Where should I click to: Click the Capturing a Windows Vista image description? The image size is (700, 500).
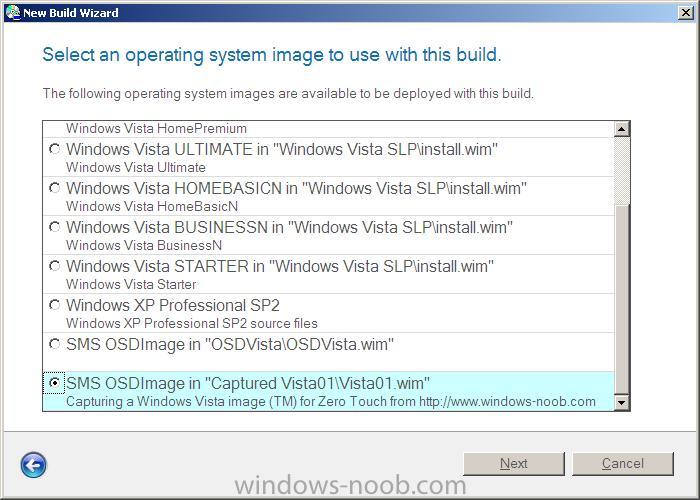[x=331, y=401]
